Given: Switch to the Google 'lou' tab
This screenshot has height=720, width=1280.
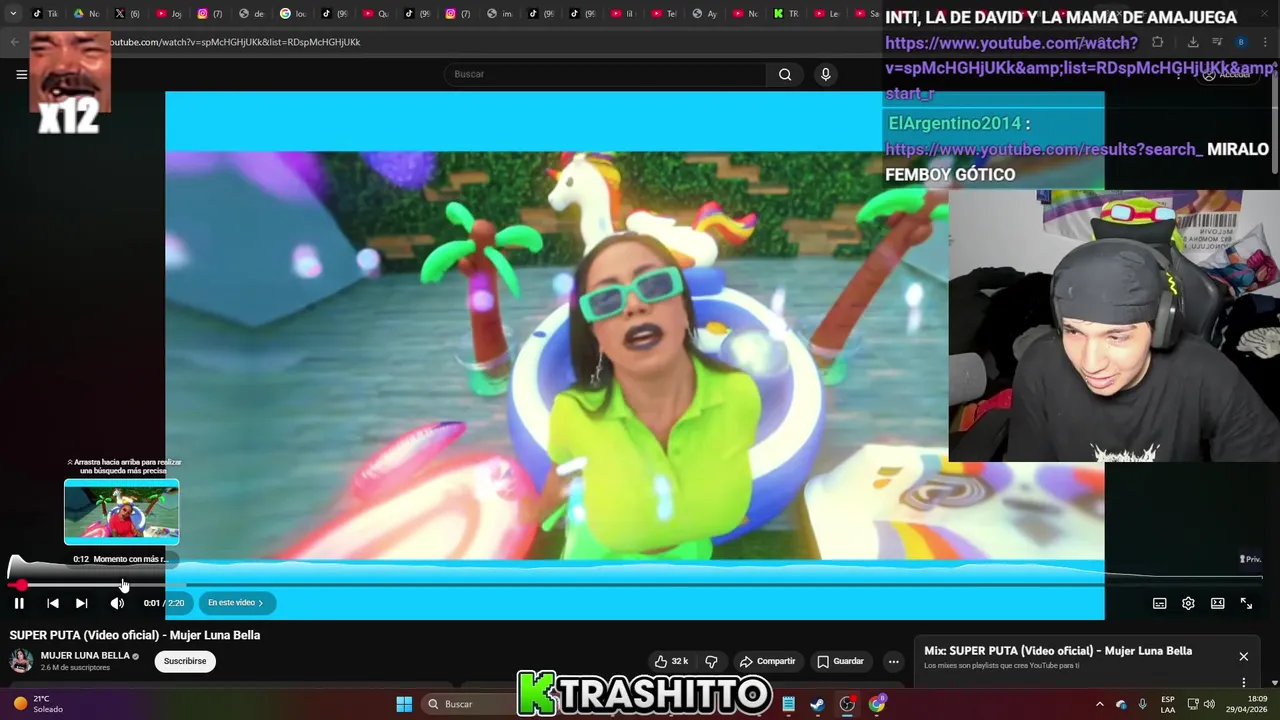Looking at the screenshot, I should point(293,14).
